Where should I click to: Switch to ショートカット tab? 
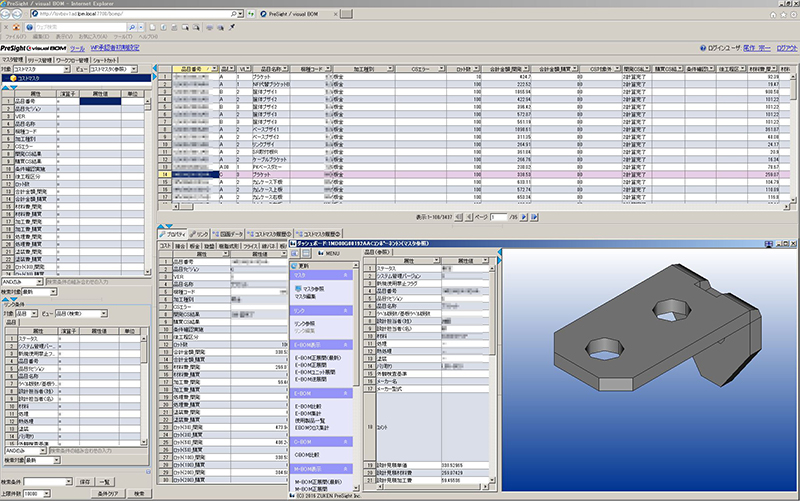click(x=105, y=60)
